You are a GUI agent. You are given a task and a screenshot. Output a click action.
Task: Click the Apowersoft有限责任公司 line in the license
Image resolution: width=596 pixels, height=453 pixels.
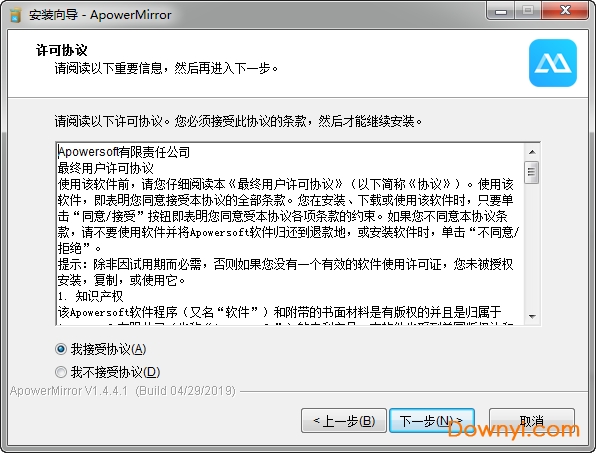pos(124,152)
